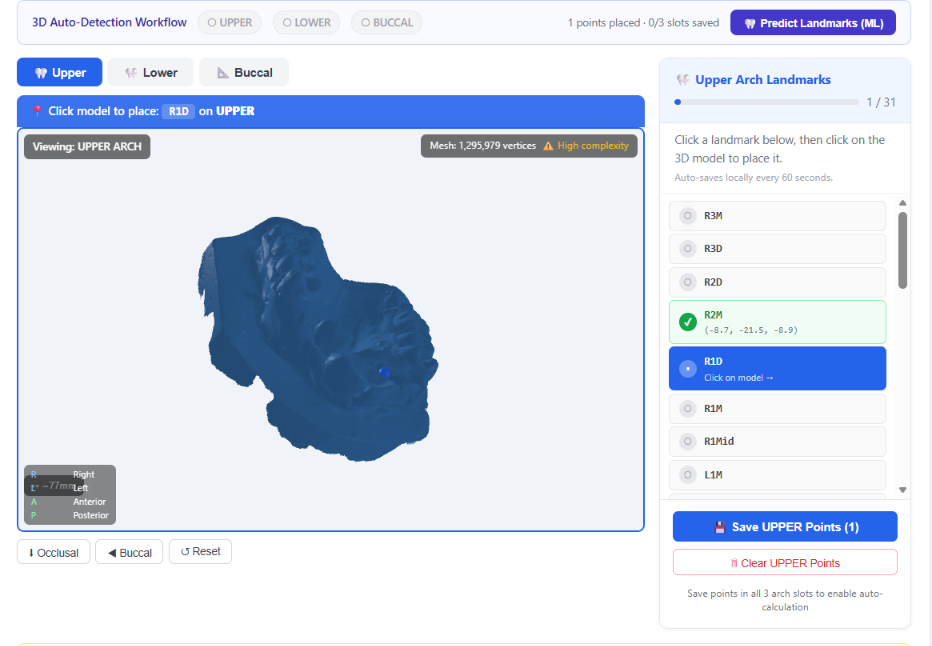
Task: Click the warning triangle beside High complexity
Action: pyautogui.click(x=548, y=146)
